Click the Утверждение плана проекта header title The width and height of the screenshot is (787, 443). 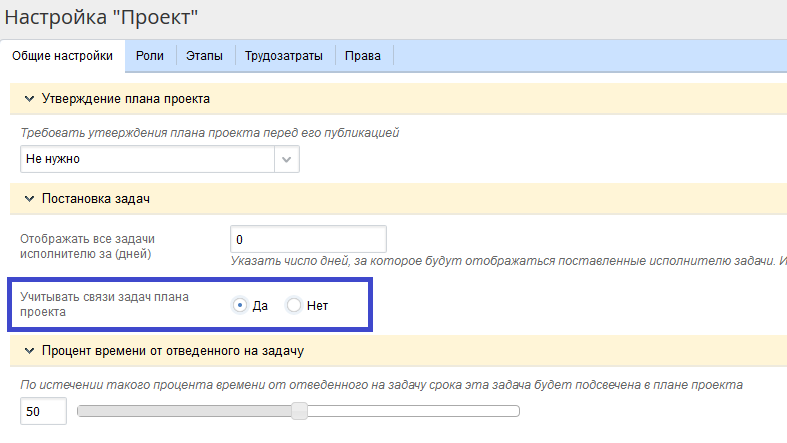pyautogui.click(x=125, y=99)
